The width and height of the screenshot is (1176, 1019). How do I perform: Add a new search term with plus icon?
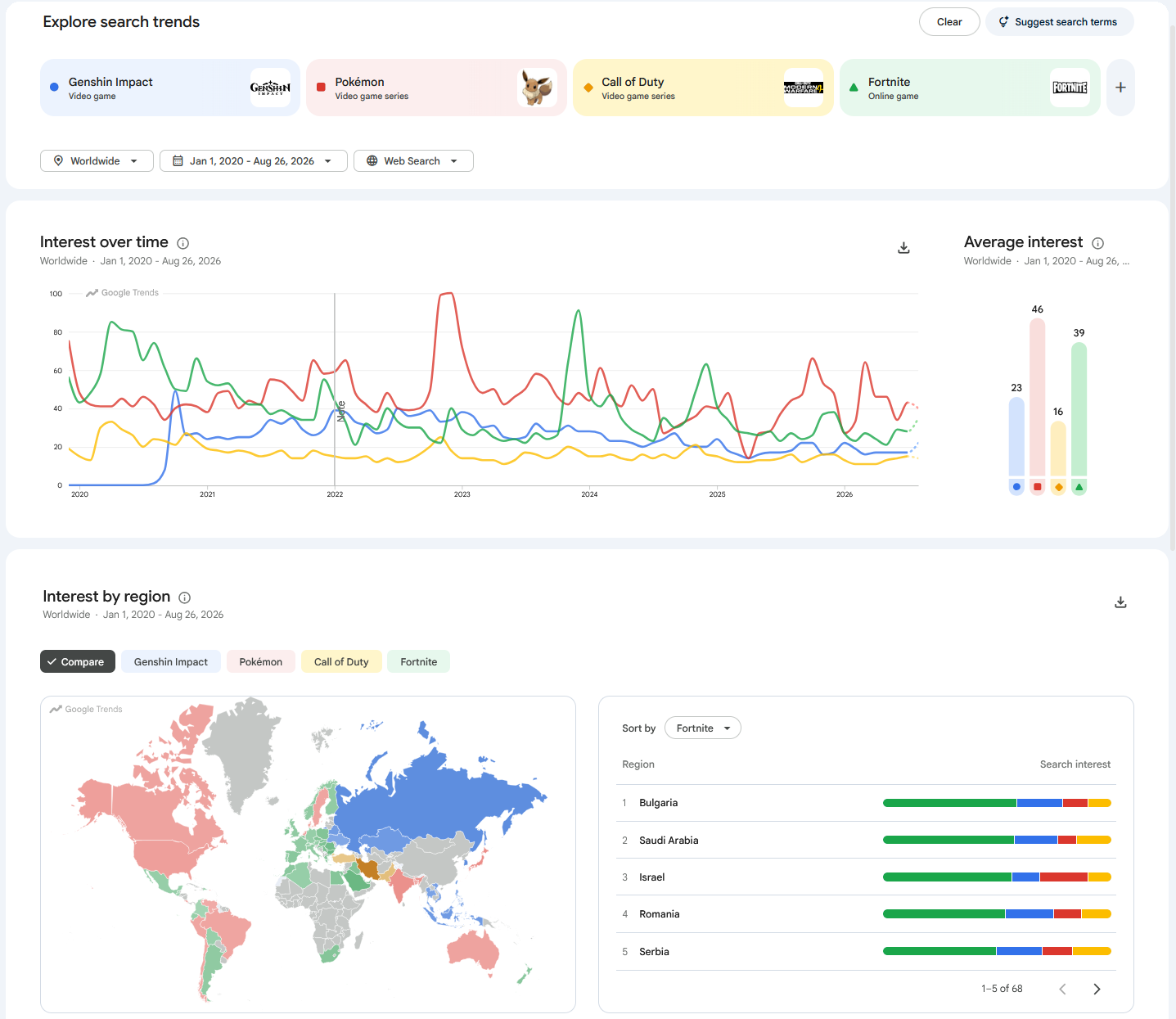[x=1120, y=88]
